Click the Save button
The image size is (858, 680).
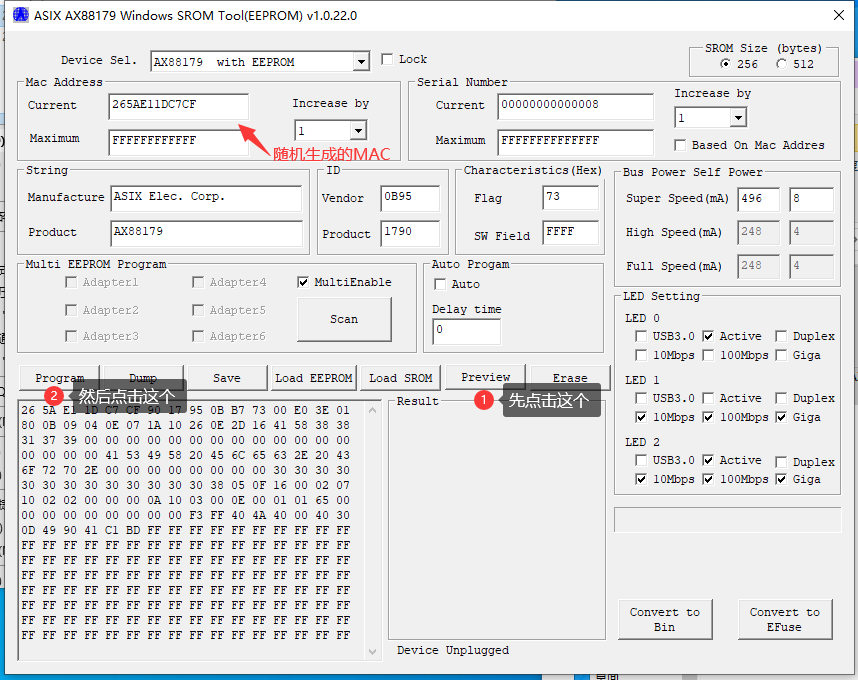227,378
